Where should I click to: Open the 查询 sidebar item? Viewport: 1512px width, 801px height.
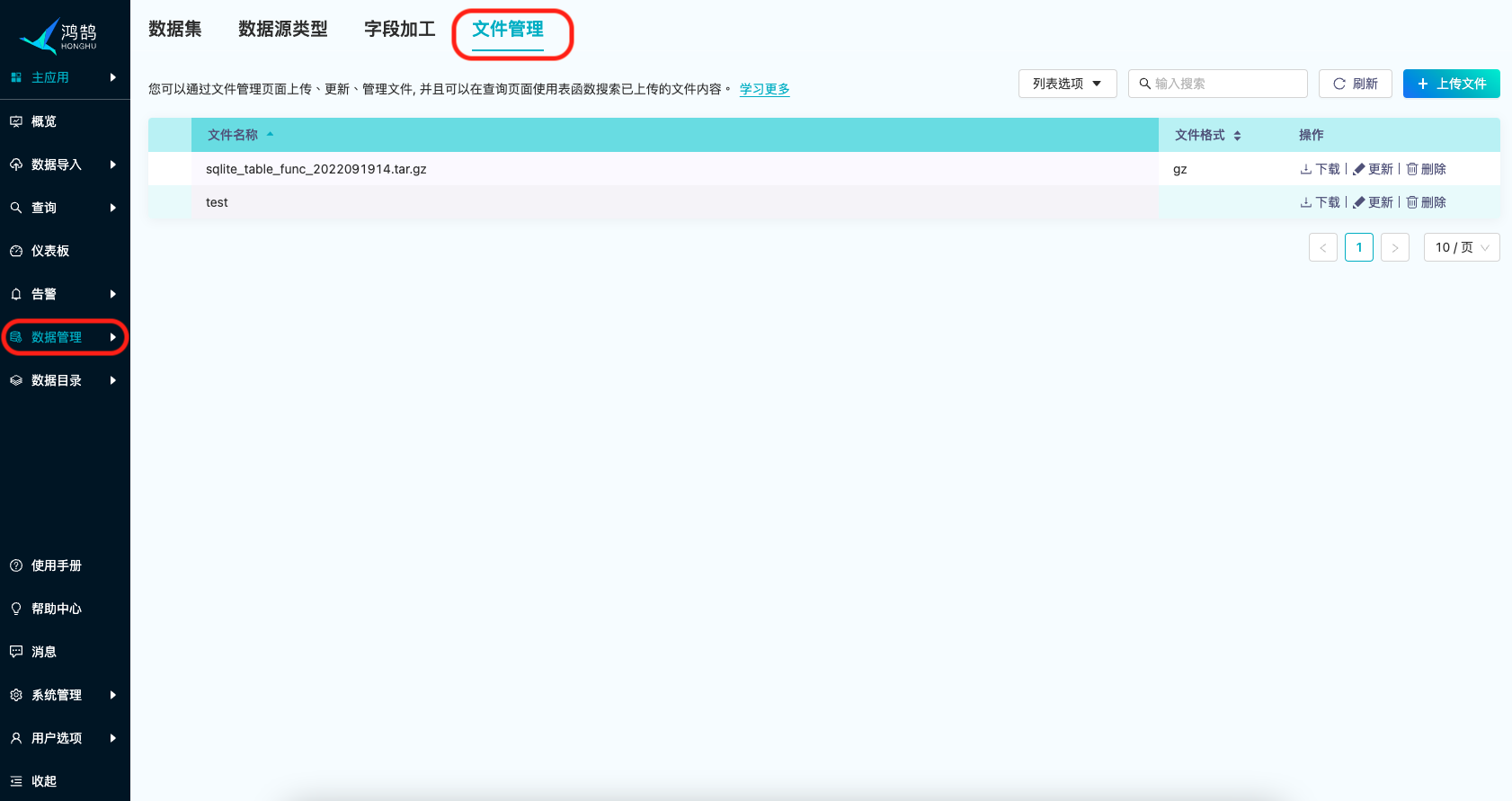pos(44,208)
